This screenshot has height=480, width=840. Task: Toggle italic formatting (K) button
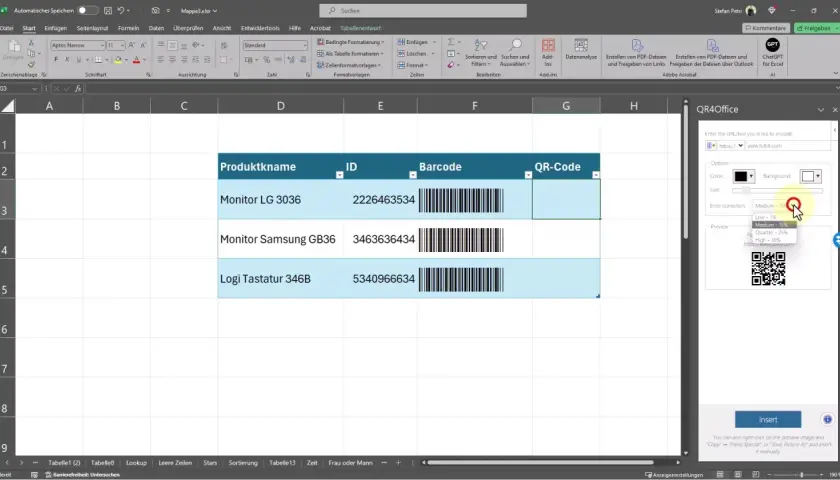coord(67,60)
